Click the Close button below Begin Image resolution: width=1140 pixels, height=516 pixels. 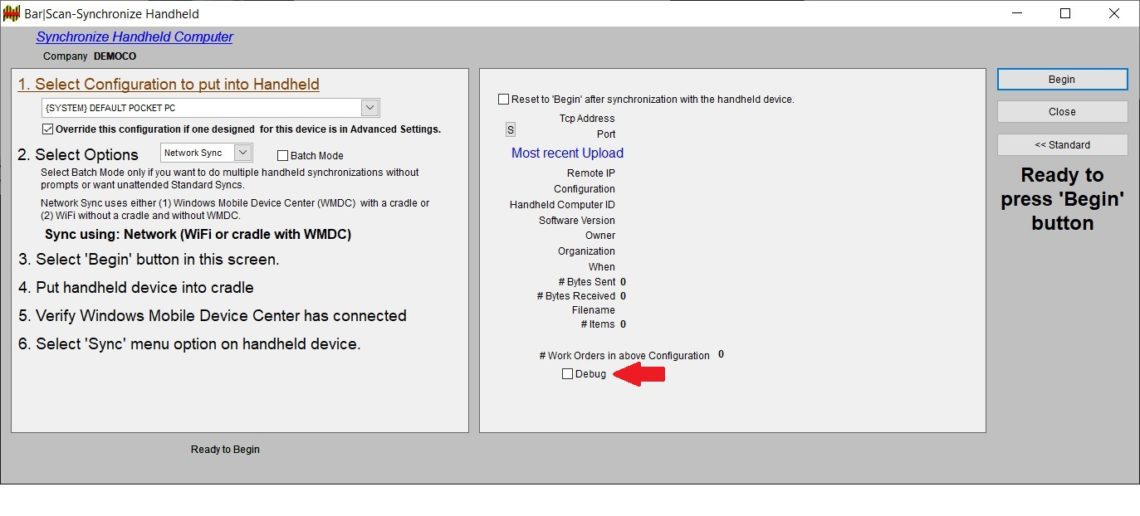pos(1061,112)
